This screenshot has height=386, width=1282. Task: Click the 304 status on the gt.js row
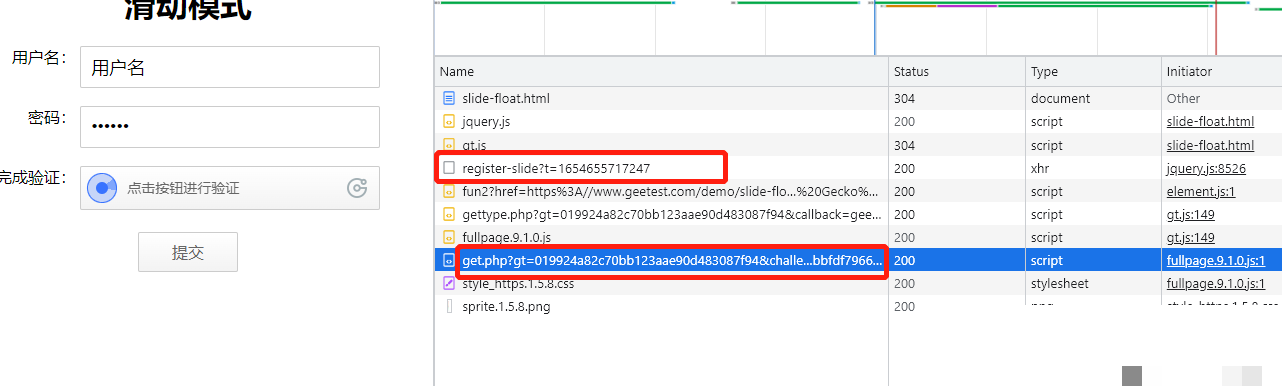[904, 145]
